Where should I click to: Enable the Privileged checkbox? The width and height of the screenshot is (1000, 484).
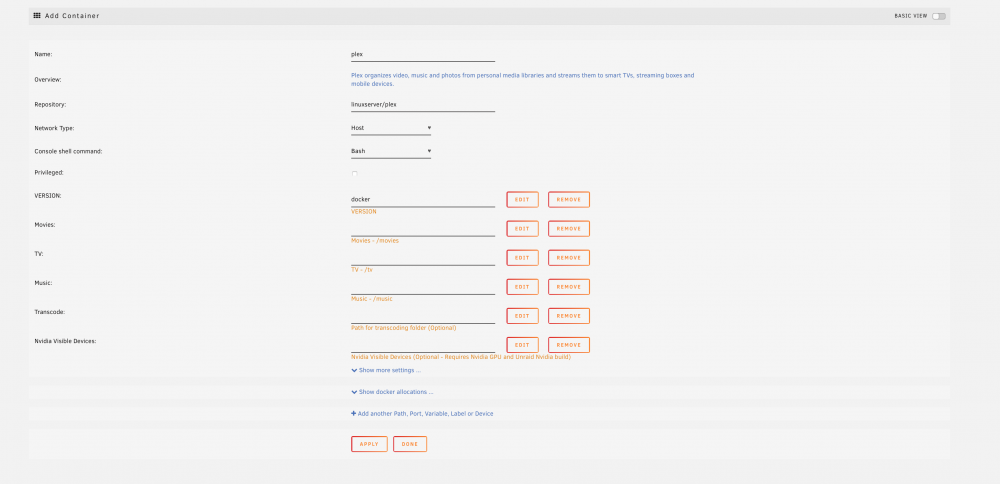coord(355,173)
